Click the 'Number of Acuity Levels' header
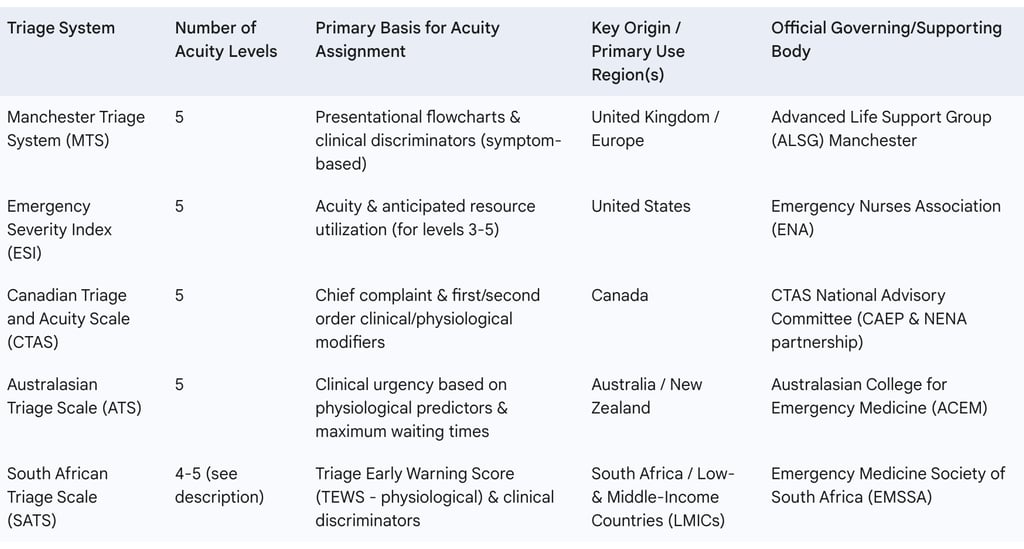The width and height of the screenshot is (1024, 549). point(226,39)
